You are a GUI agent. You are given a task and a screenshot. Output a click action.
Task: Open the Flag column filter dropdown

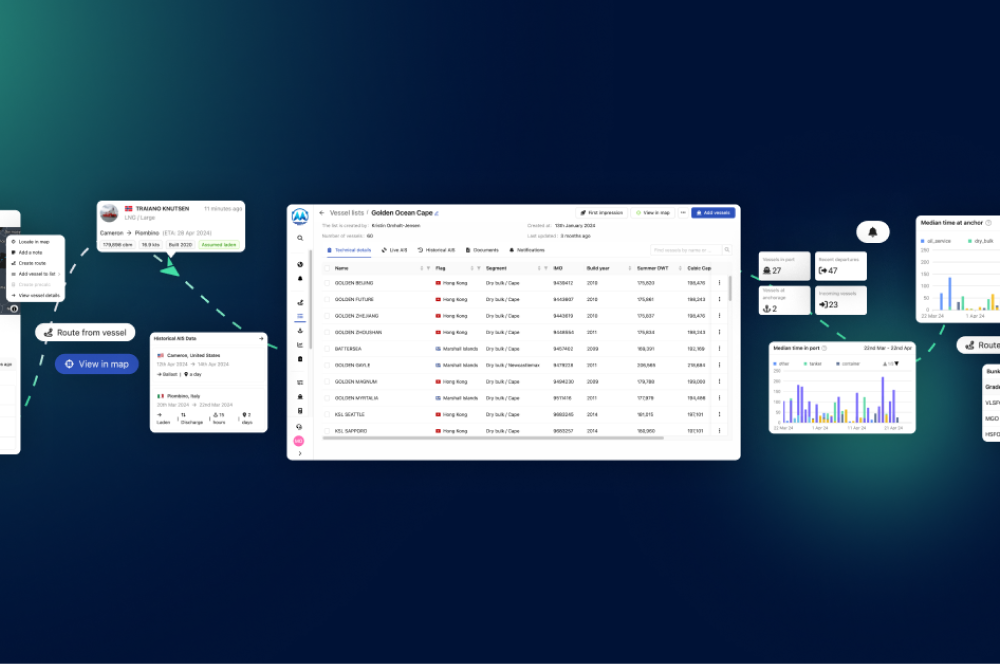pyautogui.click(x=478, y=268)
